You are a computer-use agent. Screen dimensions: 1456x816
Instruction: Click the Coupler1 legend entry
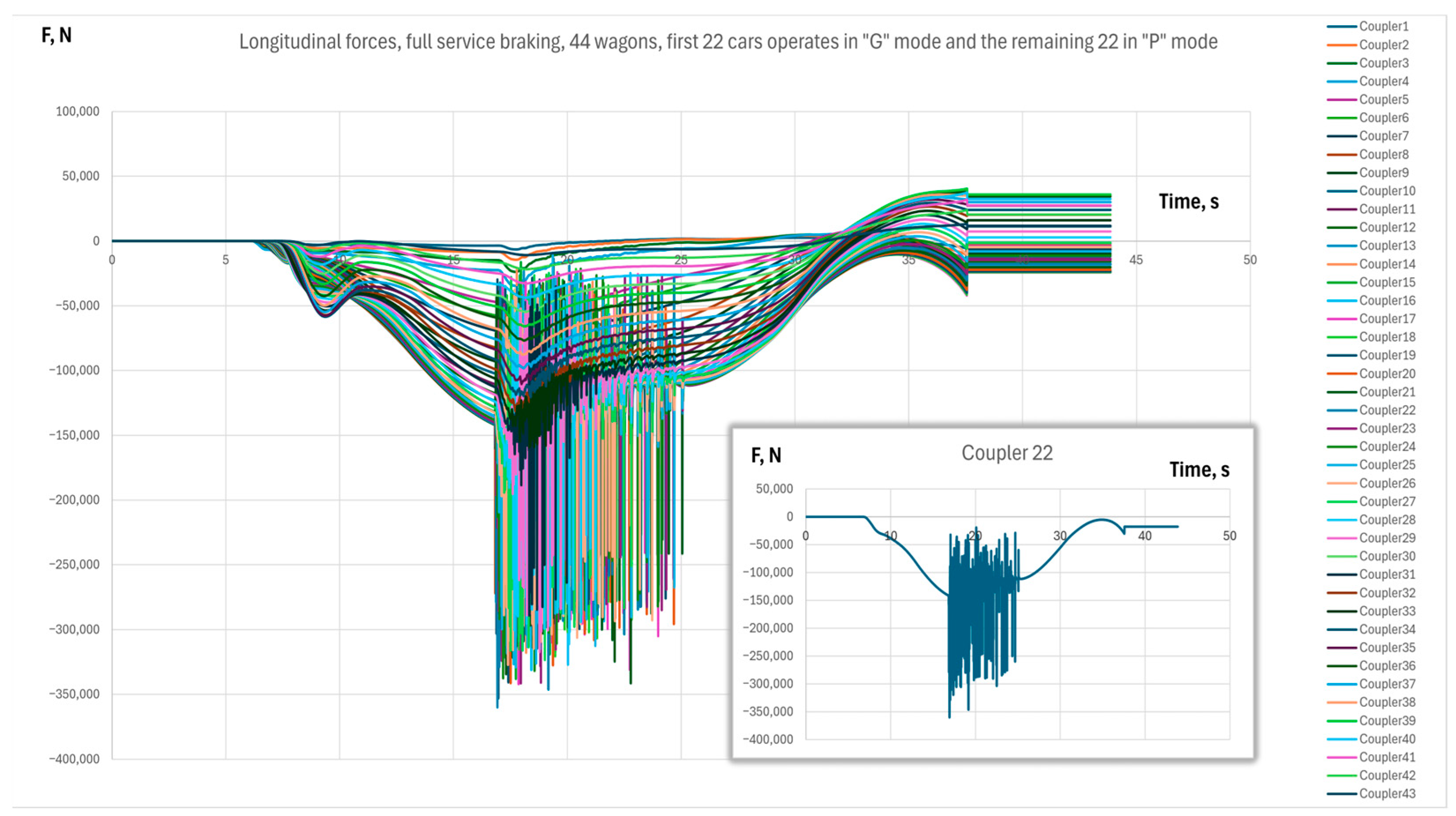coord(1384,26)
